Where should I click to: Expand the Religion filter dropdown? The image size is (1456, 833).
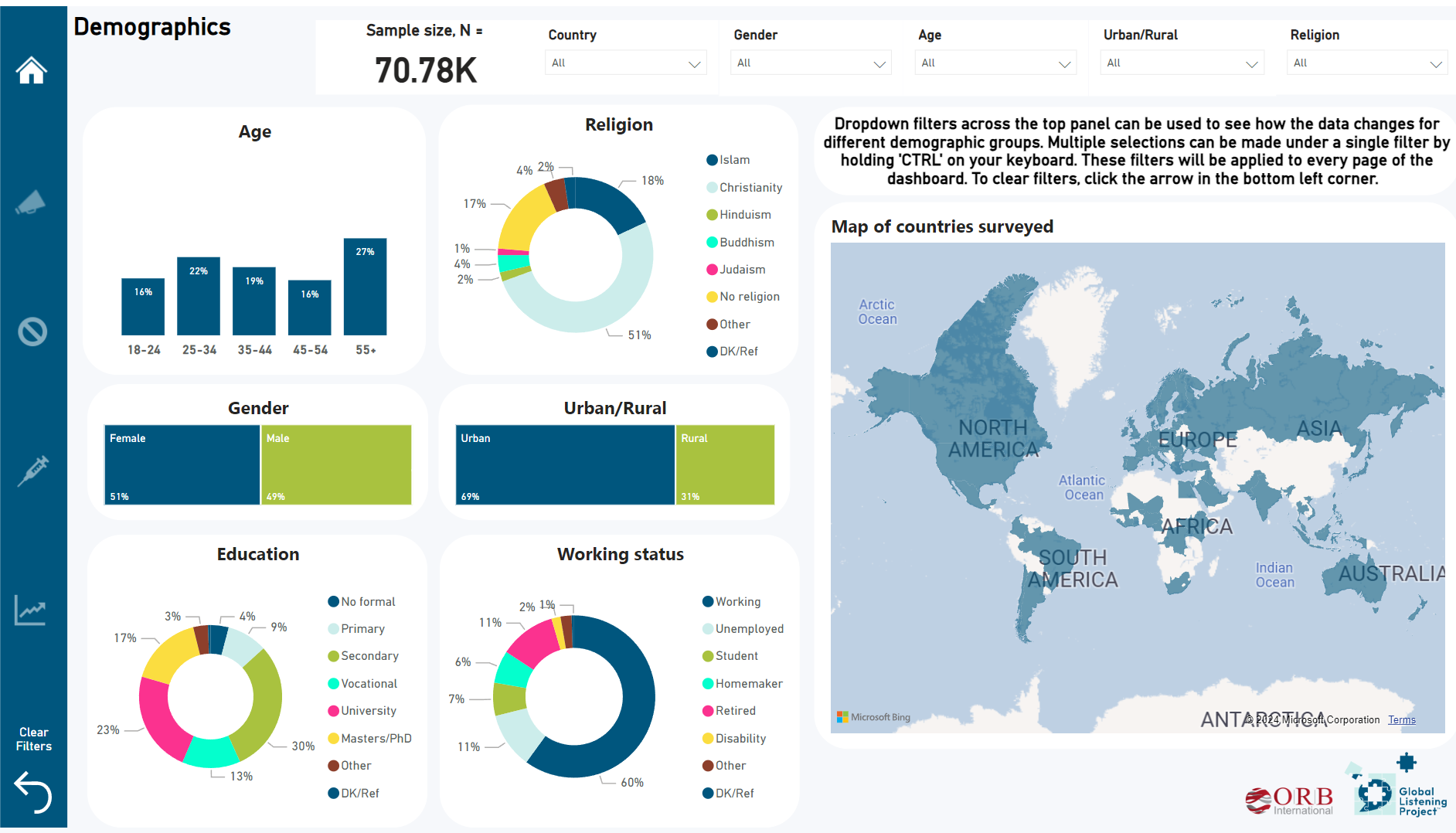1366,63
